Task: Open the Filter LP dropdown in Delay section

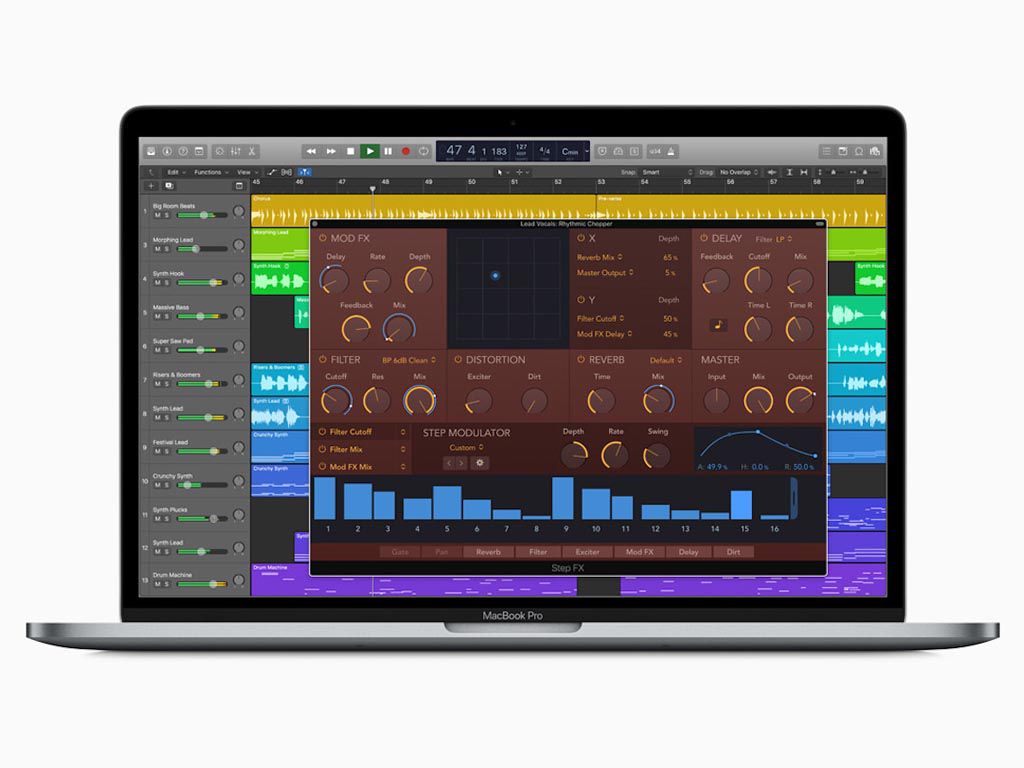Action: 781,239
